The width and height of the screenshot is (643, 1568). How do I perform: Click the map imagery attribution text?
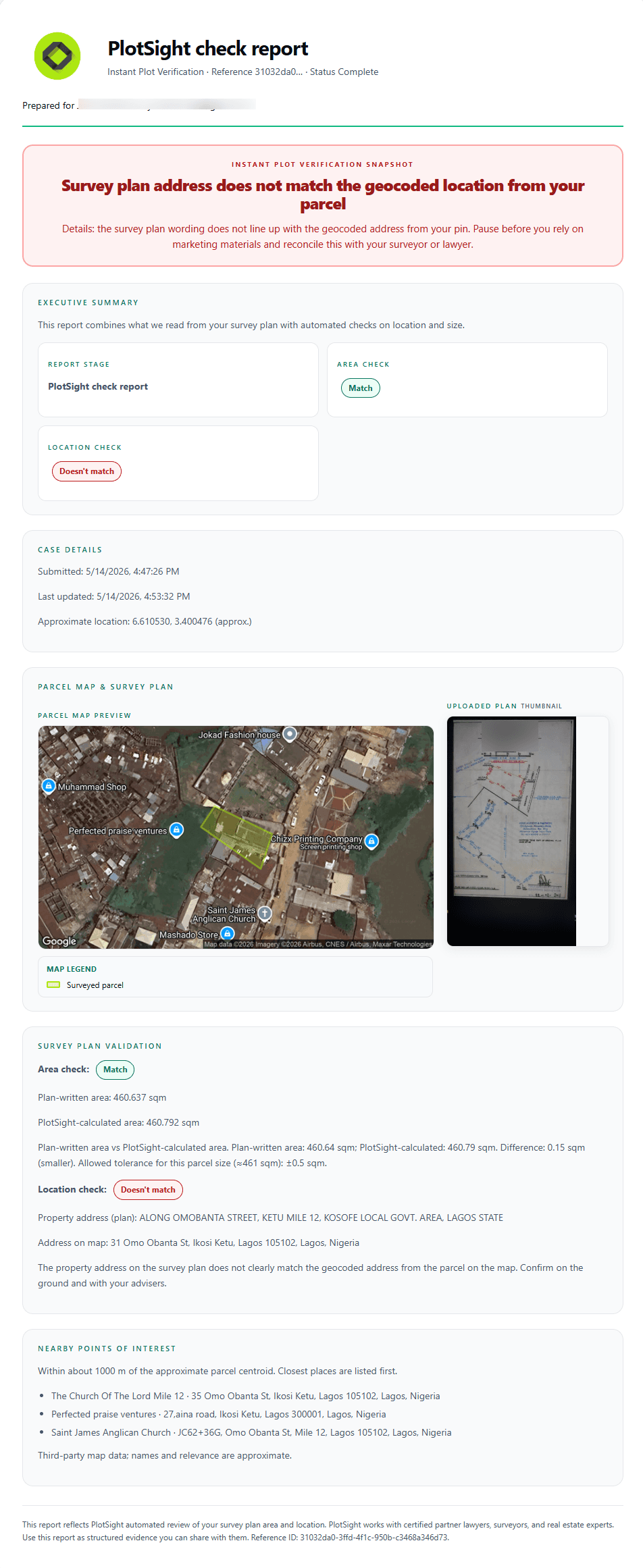(x=318, y=944)
